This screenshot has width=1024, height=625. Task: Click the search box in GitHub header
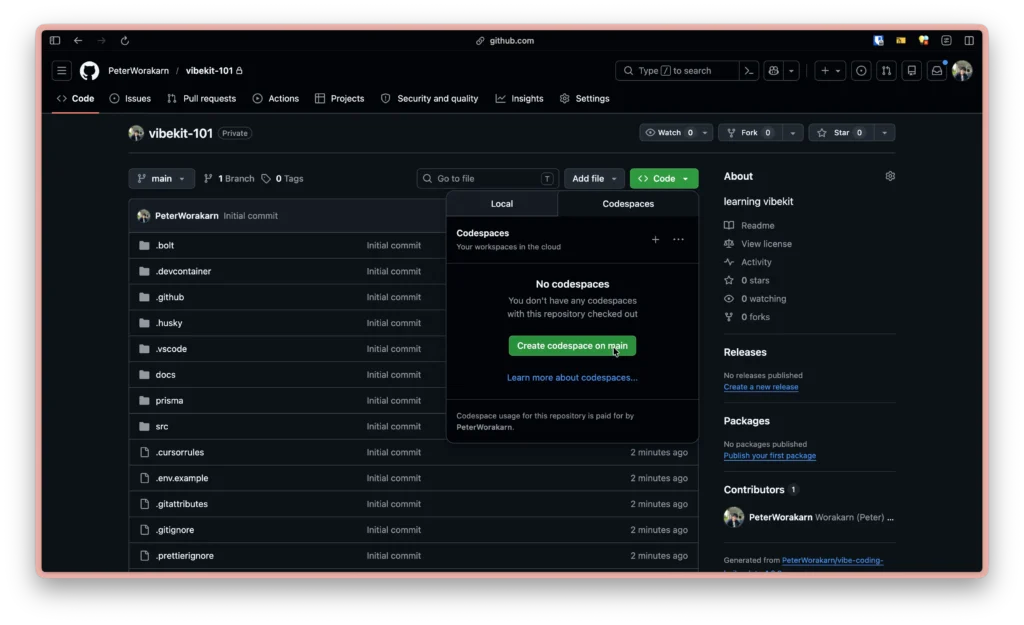677,71
